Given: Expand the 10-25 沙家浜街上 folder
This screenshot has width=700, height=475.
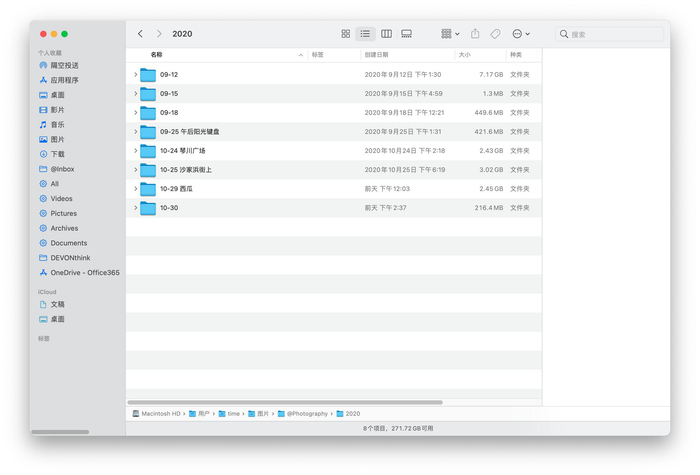Looking at the screenshot, I should [x=135, y=170].
